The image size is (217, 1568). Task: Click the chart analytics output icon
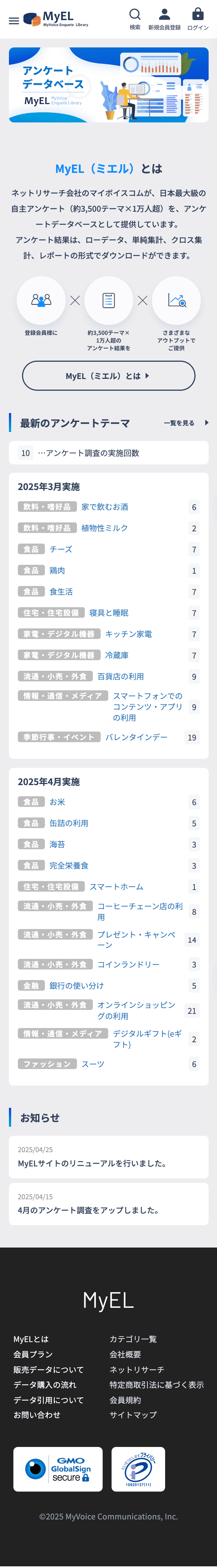(x=176, y=300)
